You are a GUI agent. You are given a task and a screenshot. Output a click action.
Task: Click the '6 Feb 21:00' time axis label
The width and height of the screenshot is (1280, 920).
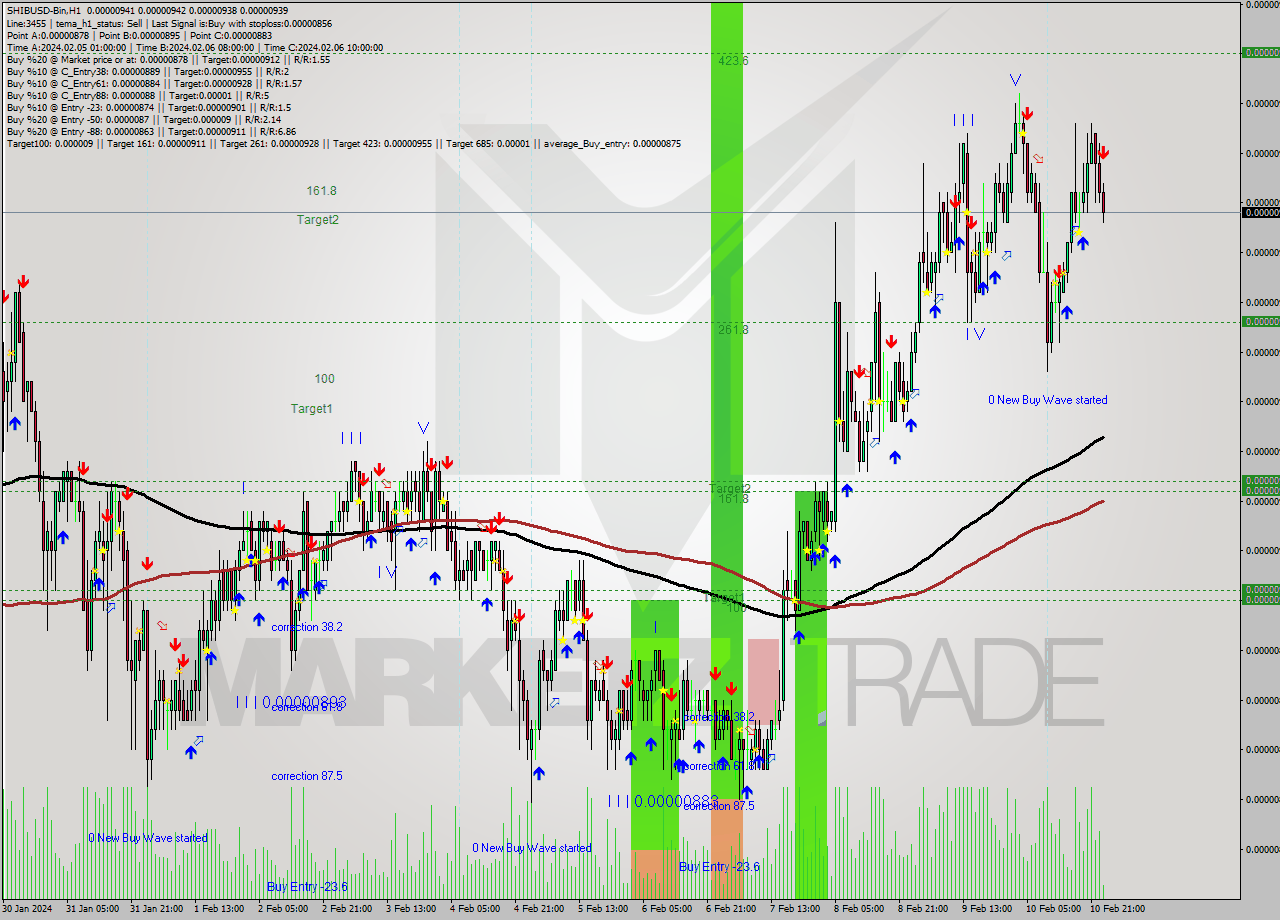[x=731, y=909]
